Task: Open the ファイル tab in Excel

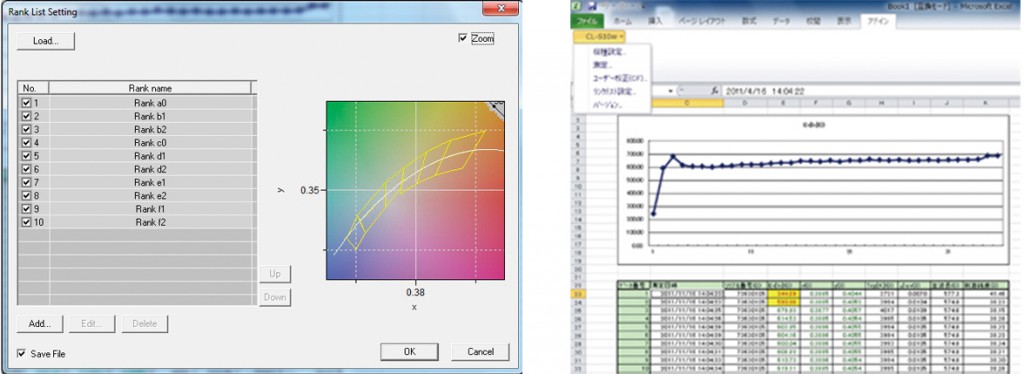Action: pyautogui.click(x=587, y=21)
